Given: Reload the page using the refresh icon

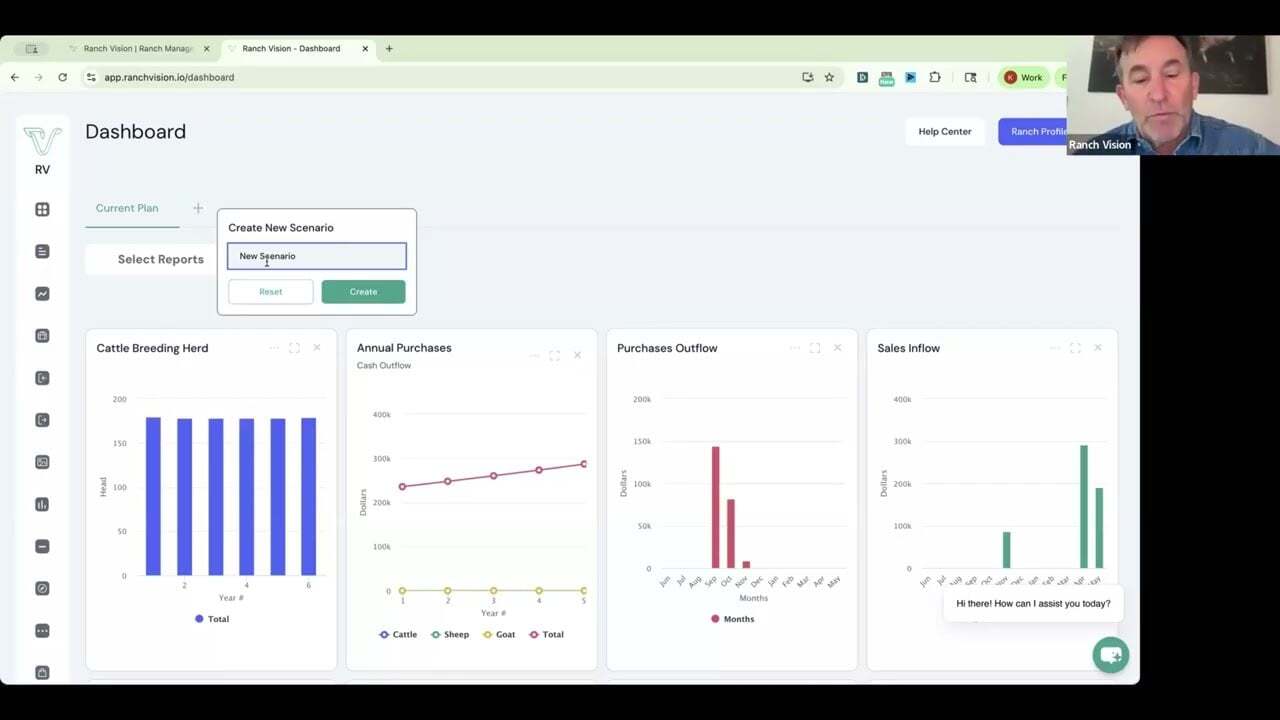Looking at the screenshot, I should coord(62,77).
